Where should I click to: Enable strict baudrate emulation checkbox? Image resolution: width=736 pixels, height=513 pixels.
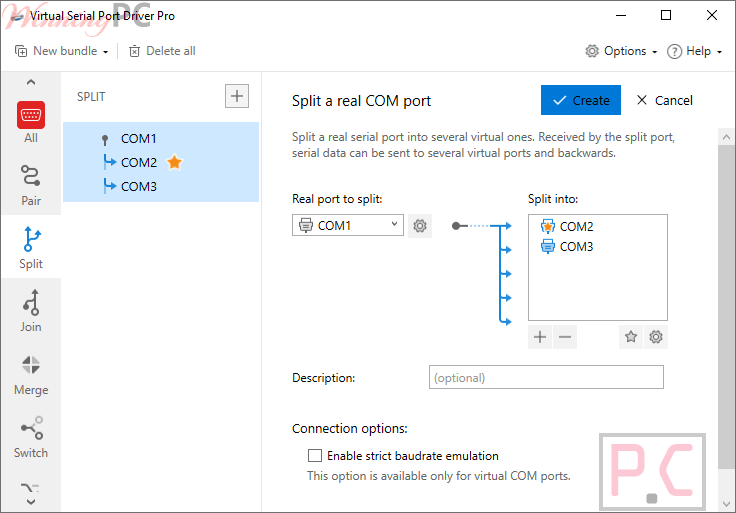click(x=315, y=456)
